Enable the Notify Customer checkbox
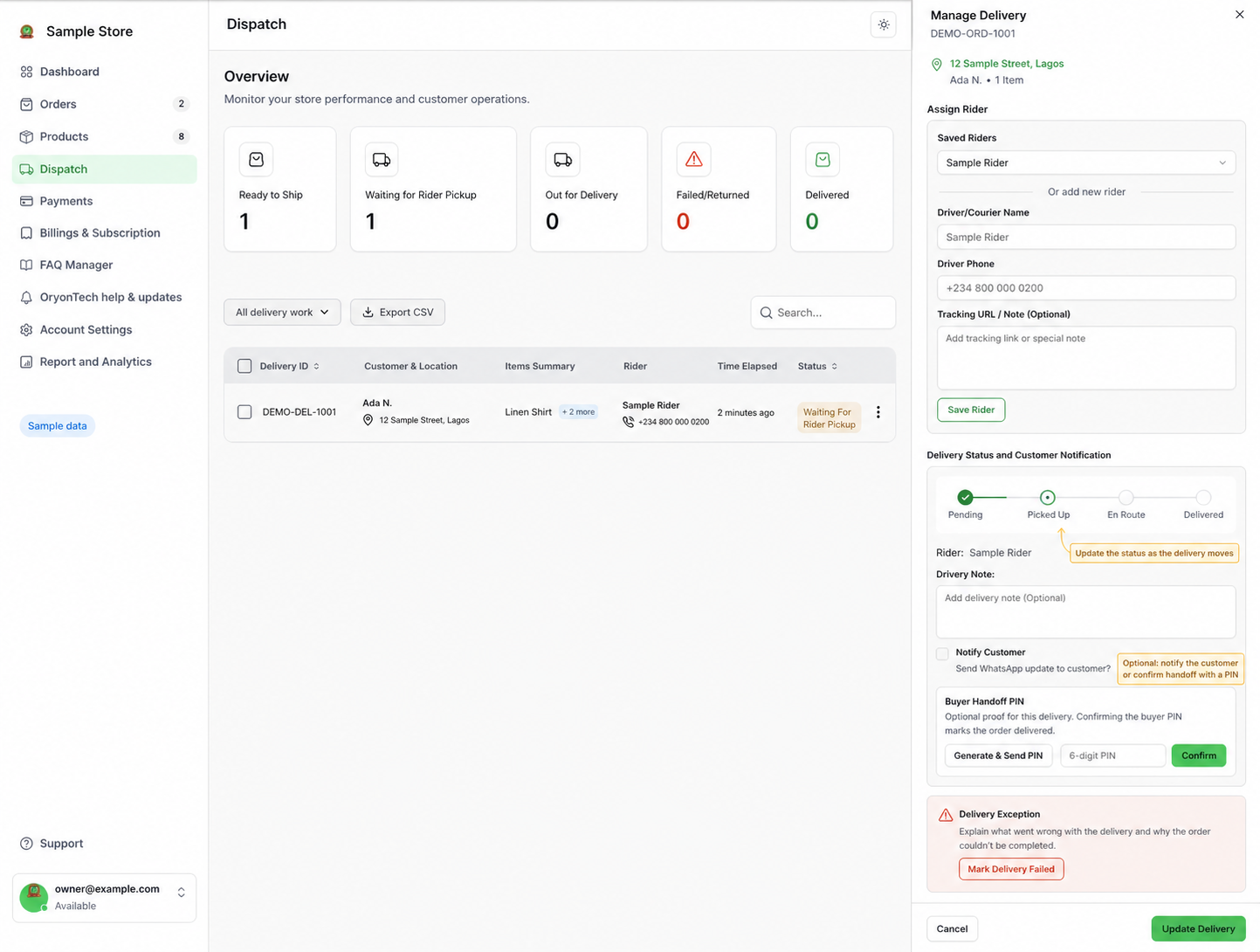1260x952 pixels. pyautogui.click(x=942, y=653)
